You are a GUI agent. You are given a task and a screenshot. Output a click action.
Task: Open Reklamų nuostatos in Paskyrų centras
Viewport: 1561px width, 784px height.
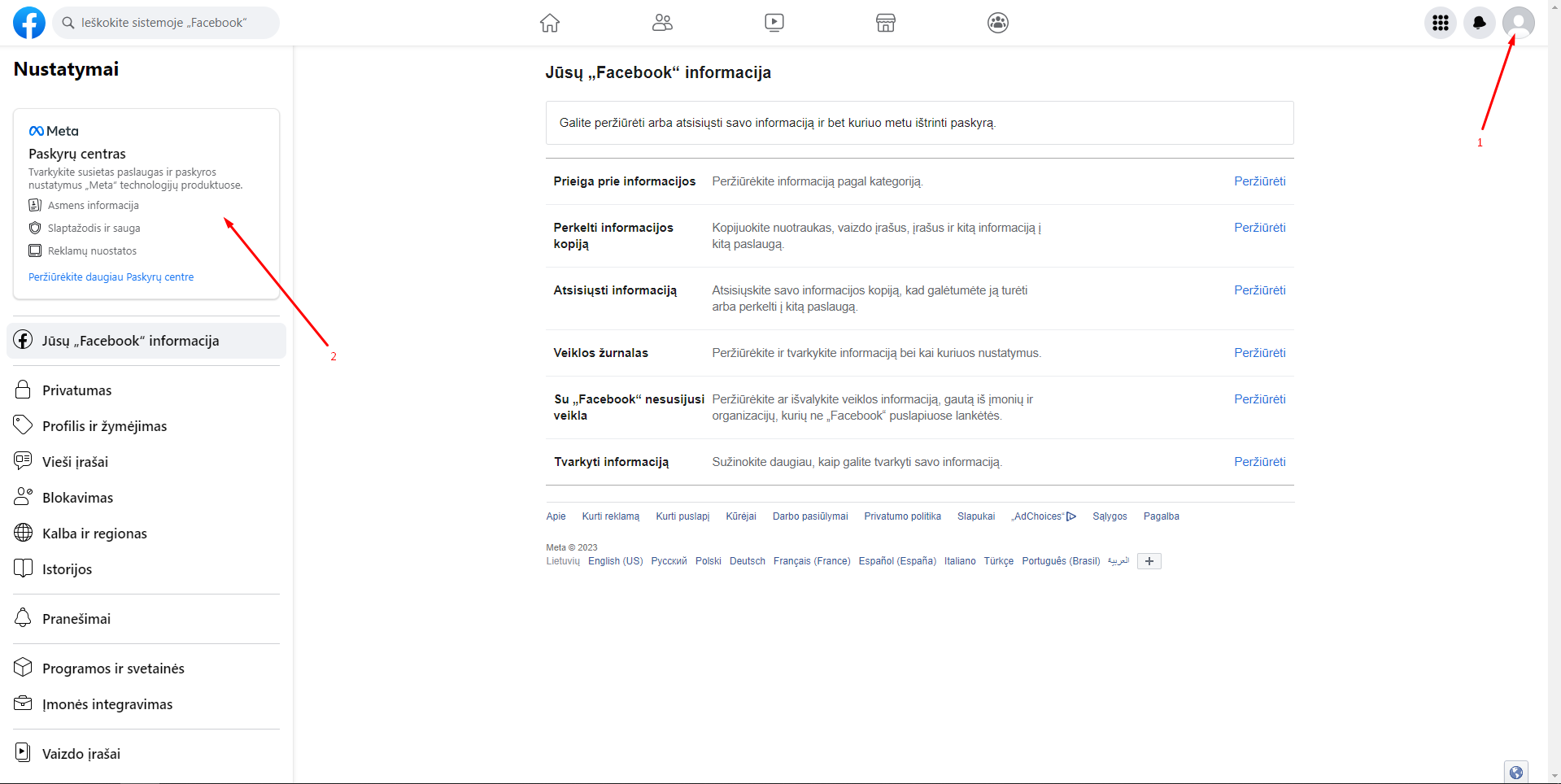pyautogui.click(x=82, y=251)
